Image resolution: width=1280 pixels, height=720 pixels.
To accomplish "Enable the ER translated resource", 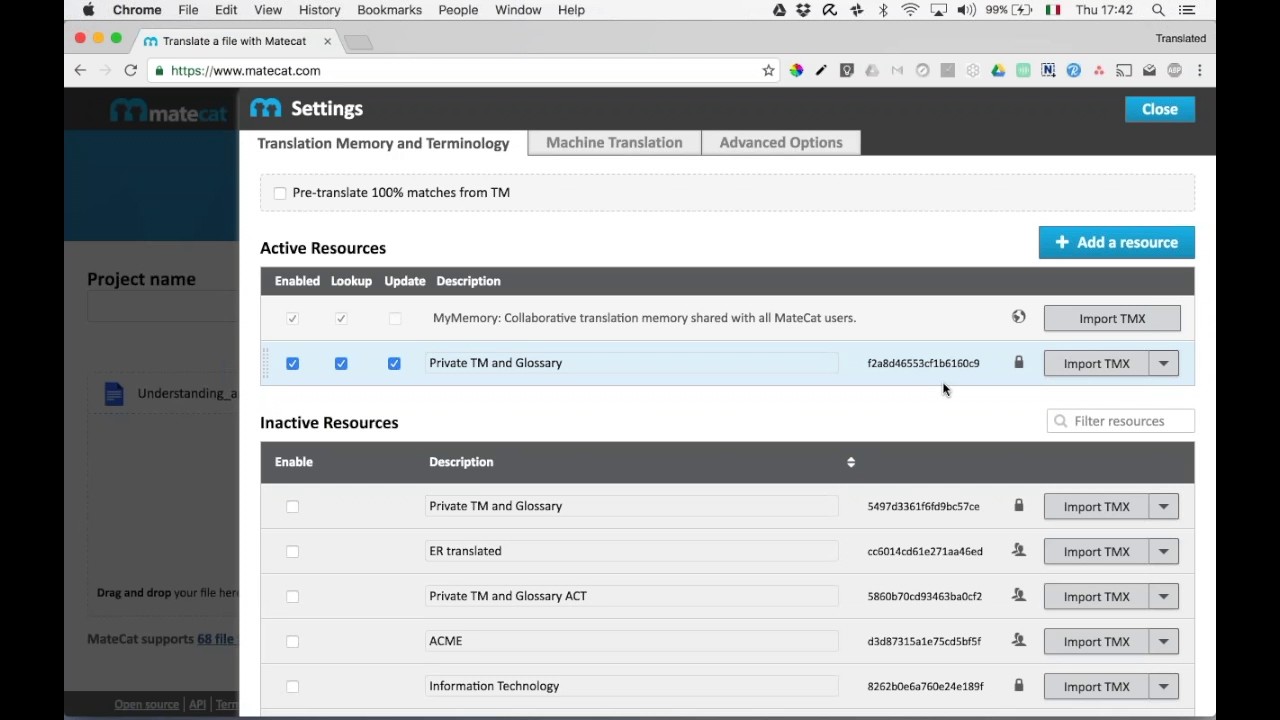I will [x=292, y=551].
